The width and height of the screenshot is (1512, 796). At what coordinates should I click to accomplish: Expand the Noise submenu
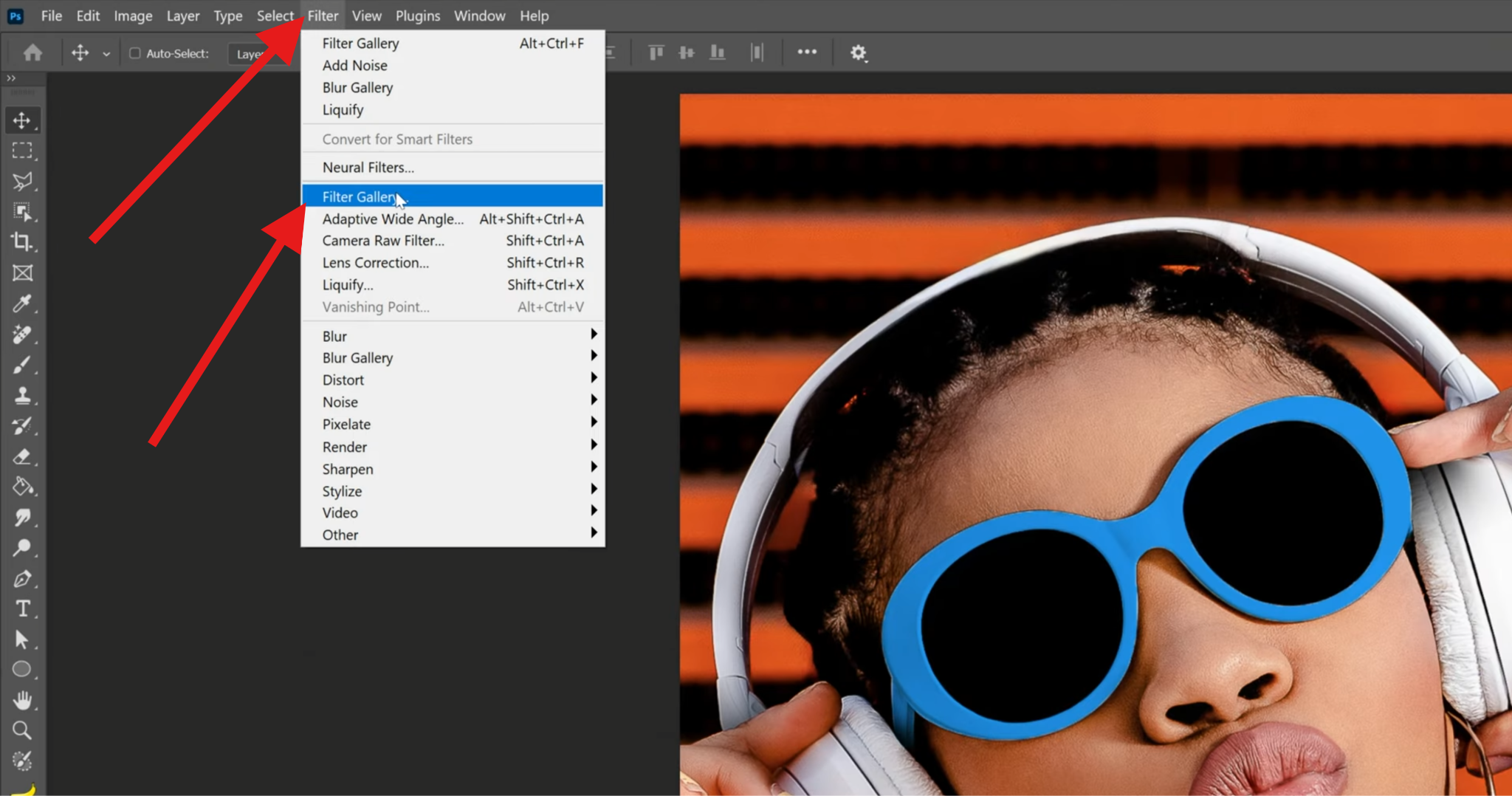(453, 402)
